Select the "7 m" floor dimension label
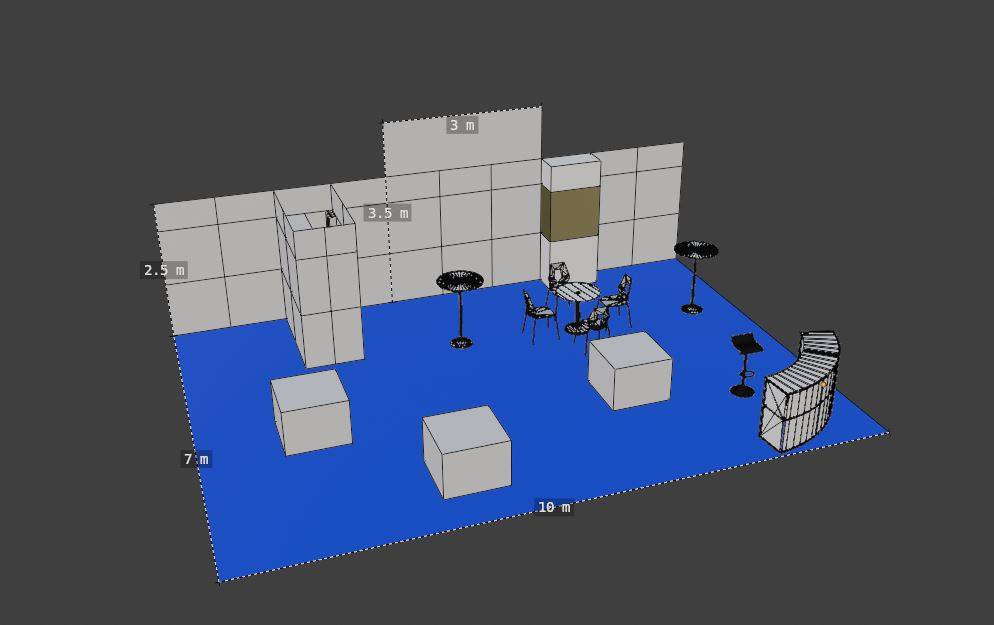Screen dimensions: 994x625 pyautogui.click(x=196, y=459)
